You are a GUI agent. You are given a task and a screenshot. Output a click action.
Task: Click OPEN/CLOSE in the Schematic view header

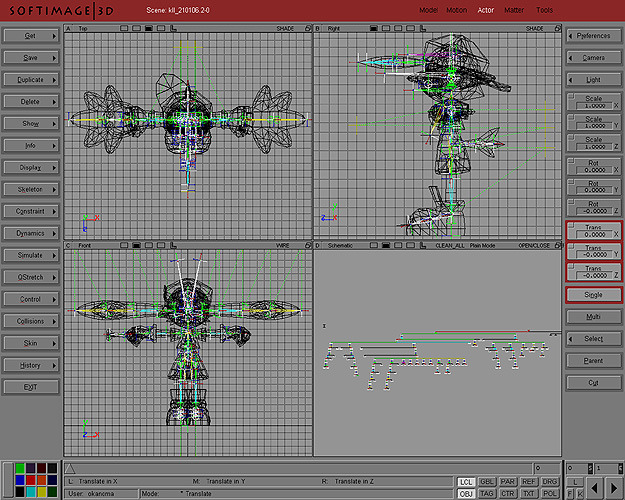(527, 245)
